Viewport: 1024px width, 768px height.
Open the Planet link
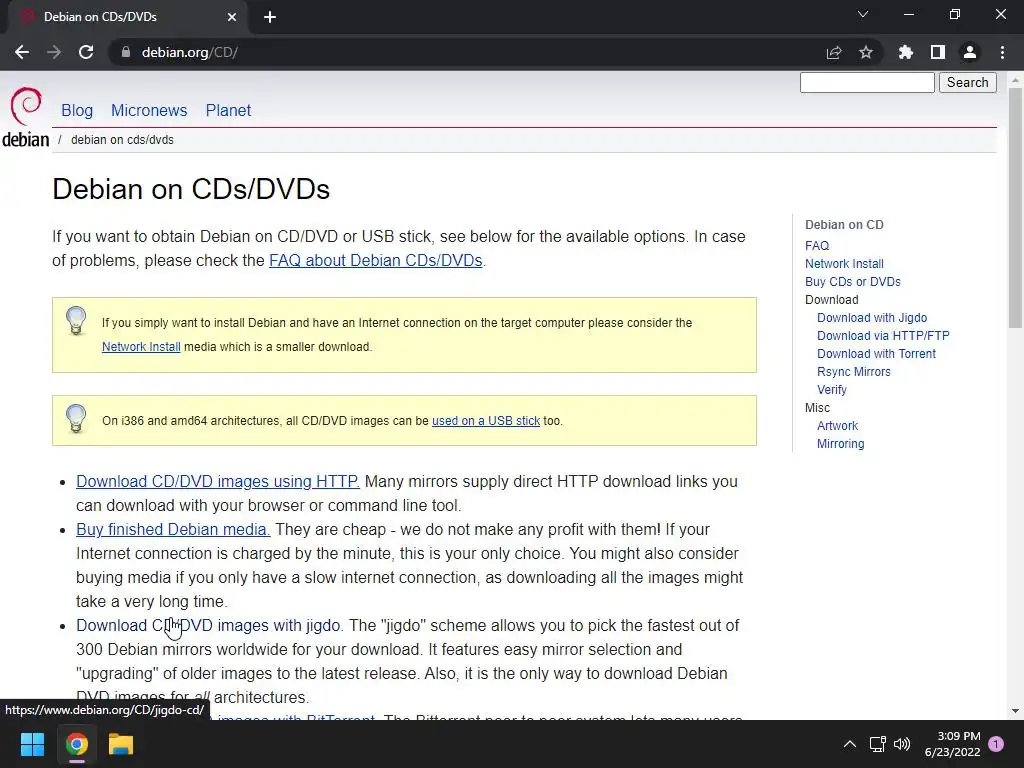point(228,110)
